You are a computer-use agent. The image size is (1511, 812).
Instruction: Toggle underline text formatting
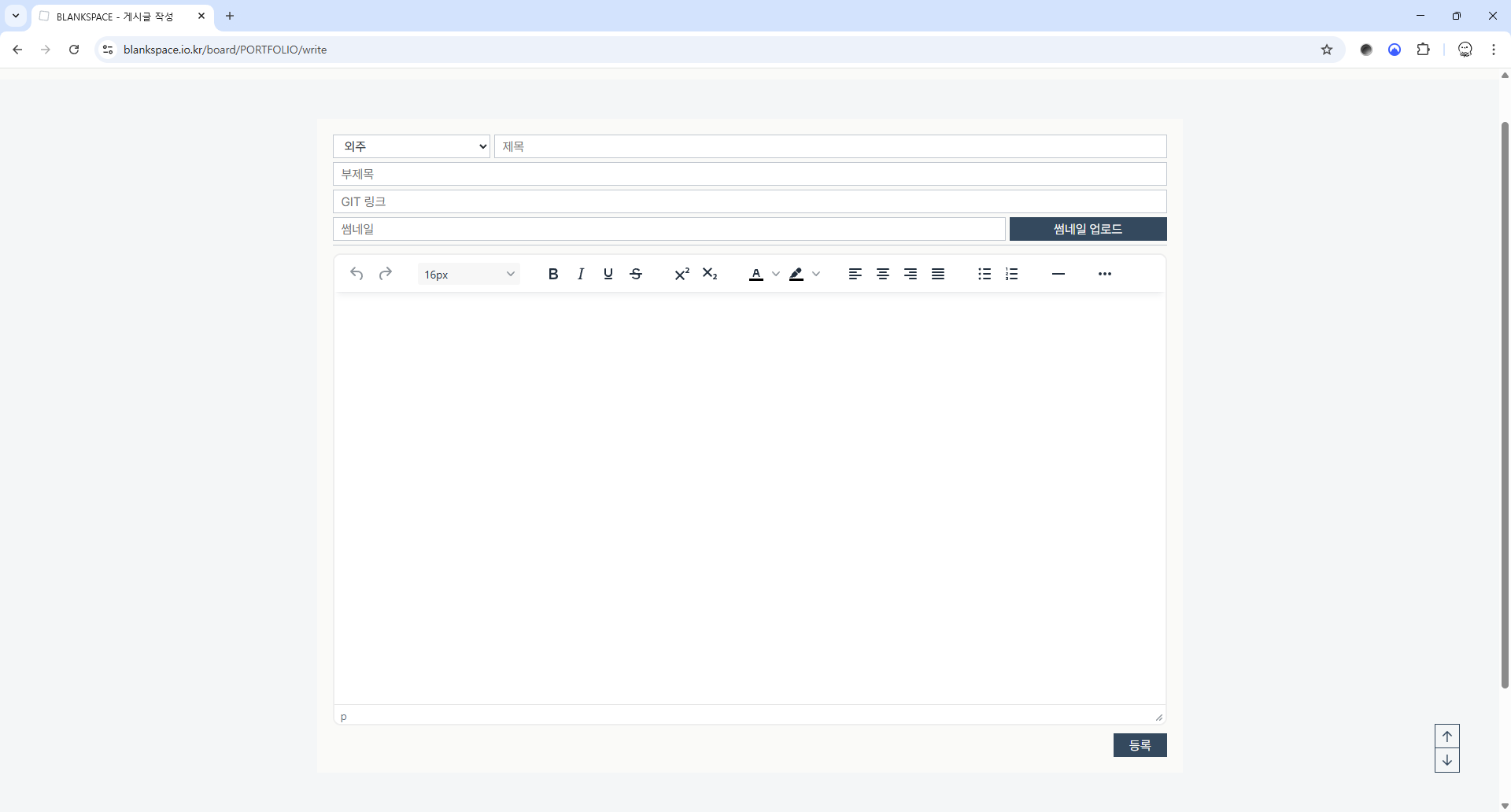608,274
